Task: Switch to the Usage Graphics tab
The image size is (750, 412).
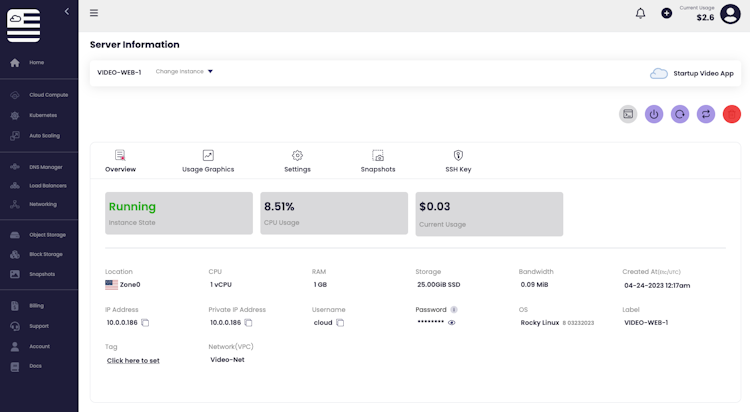Action: pos(208,161)
